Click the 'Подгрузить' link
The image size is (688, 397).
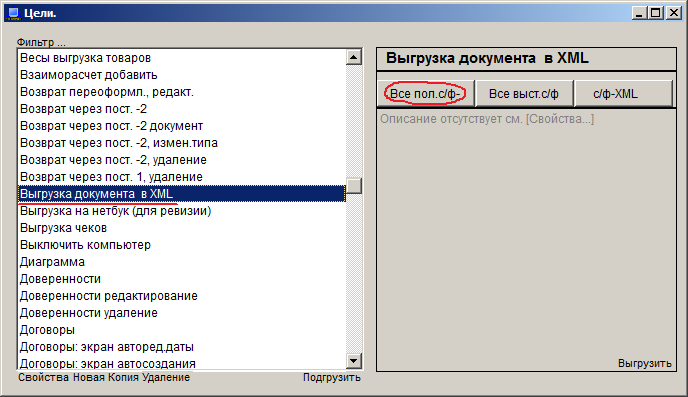point(332,377)
